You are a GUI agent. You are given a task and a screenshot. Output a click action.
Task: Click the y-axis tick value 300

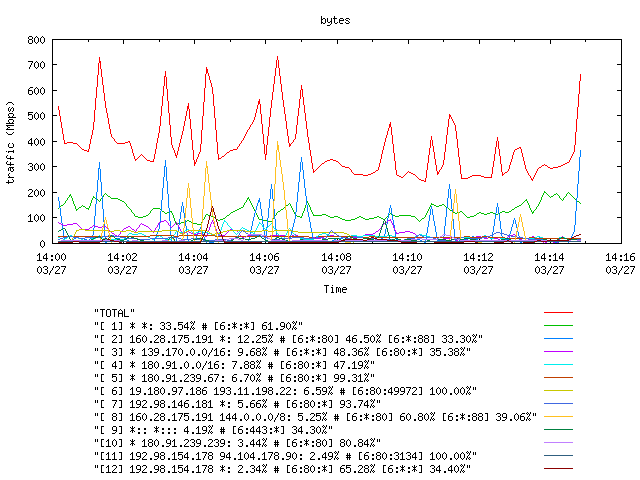pyautogui.click(x=36, y=167)
